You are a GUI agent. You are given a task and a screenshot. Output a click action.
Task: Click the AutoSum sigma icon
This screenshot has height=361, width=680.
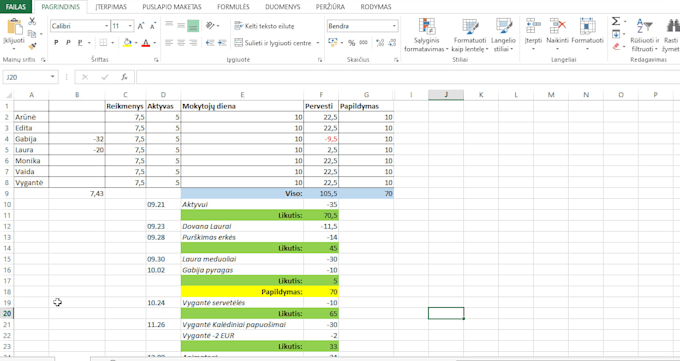pos(615,22)
